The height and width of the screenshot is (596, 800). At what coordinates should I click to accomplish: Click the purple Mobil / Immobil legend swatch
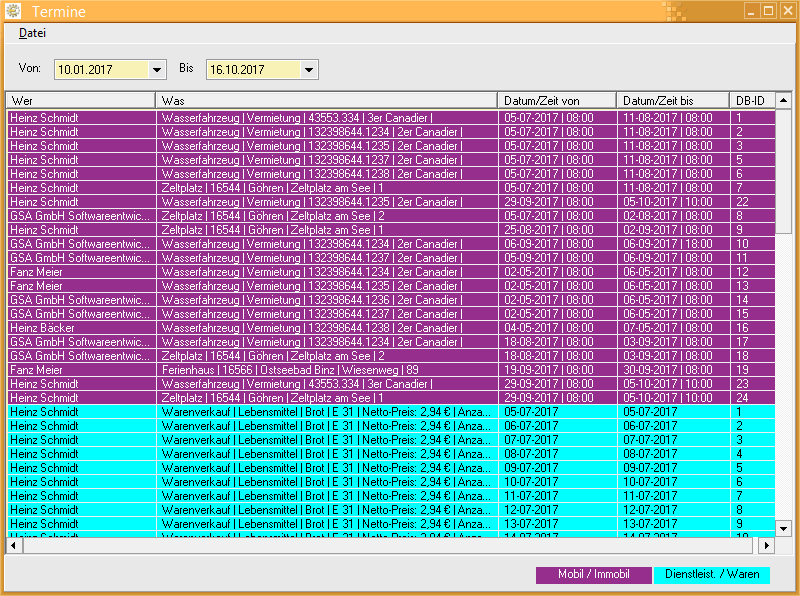coord(594,575)
